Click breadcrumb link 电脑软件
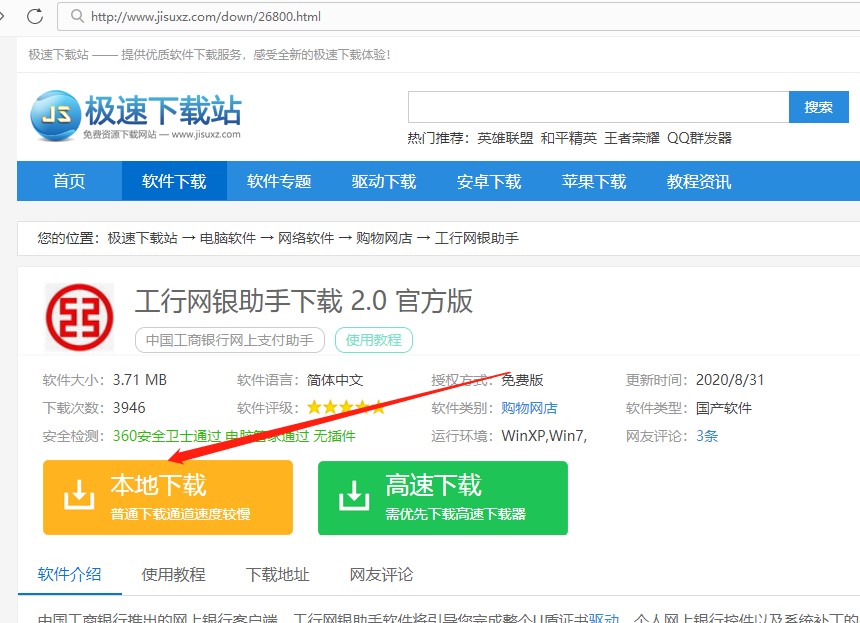 [x=228, y=238]
